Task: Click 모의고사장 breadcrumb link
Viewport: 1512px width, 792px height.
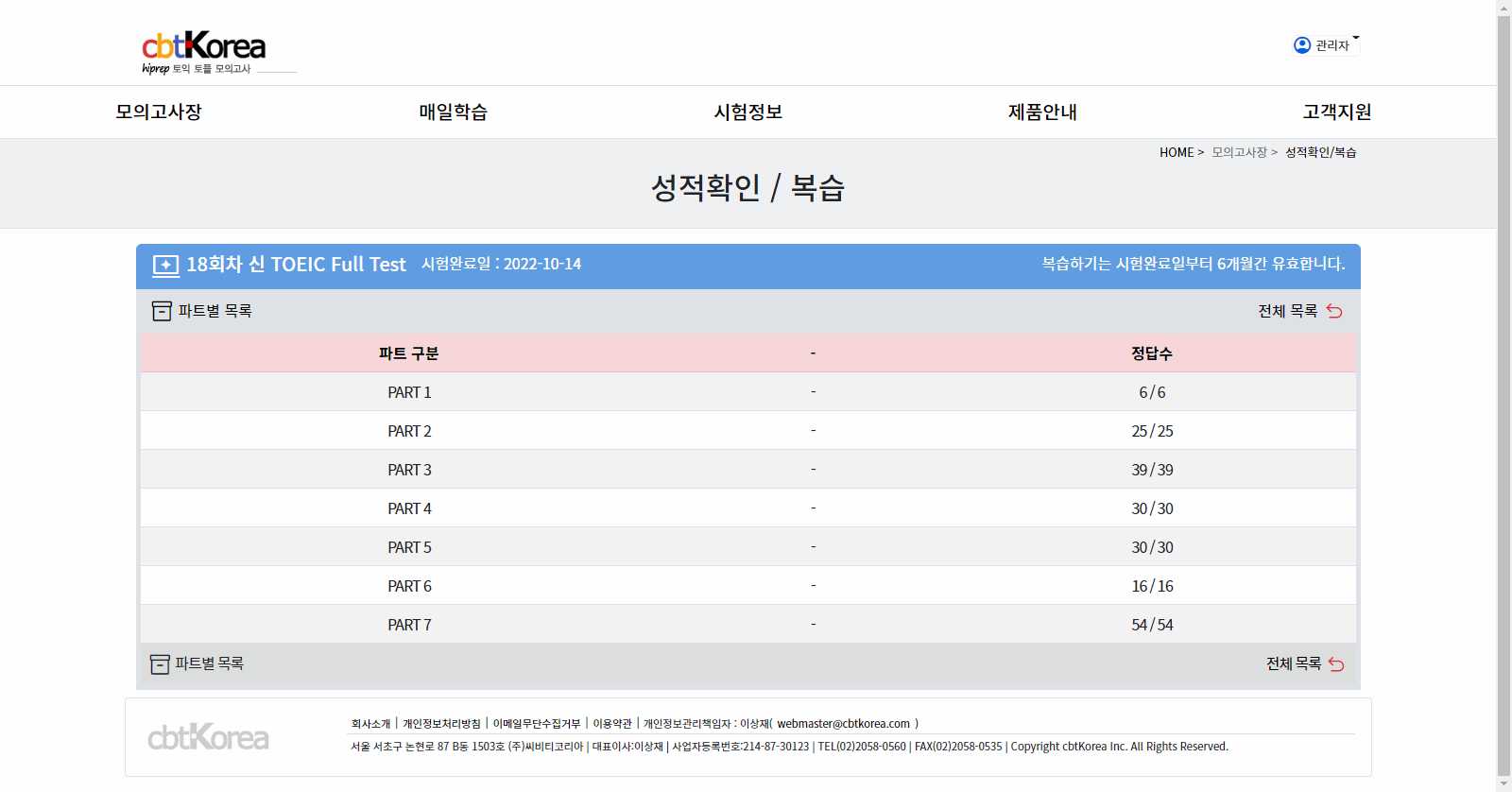Action: (x=1239, y=152)
